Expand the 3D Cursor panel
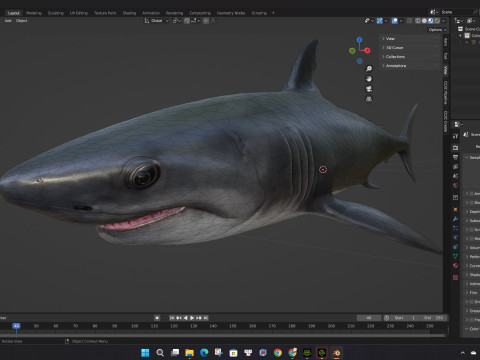Screen dimensions: 480x360 point(410,48)
